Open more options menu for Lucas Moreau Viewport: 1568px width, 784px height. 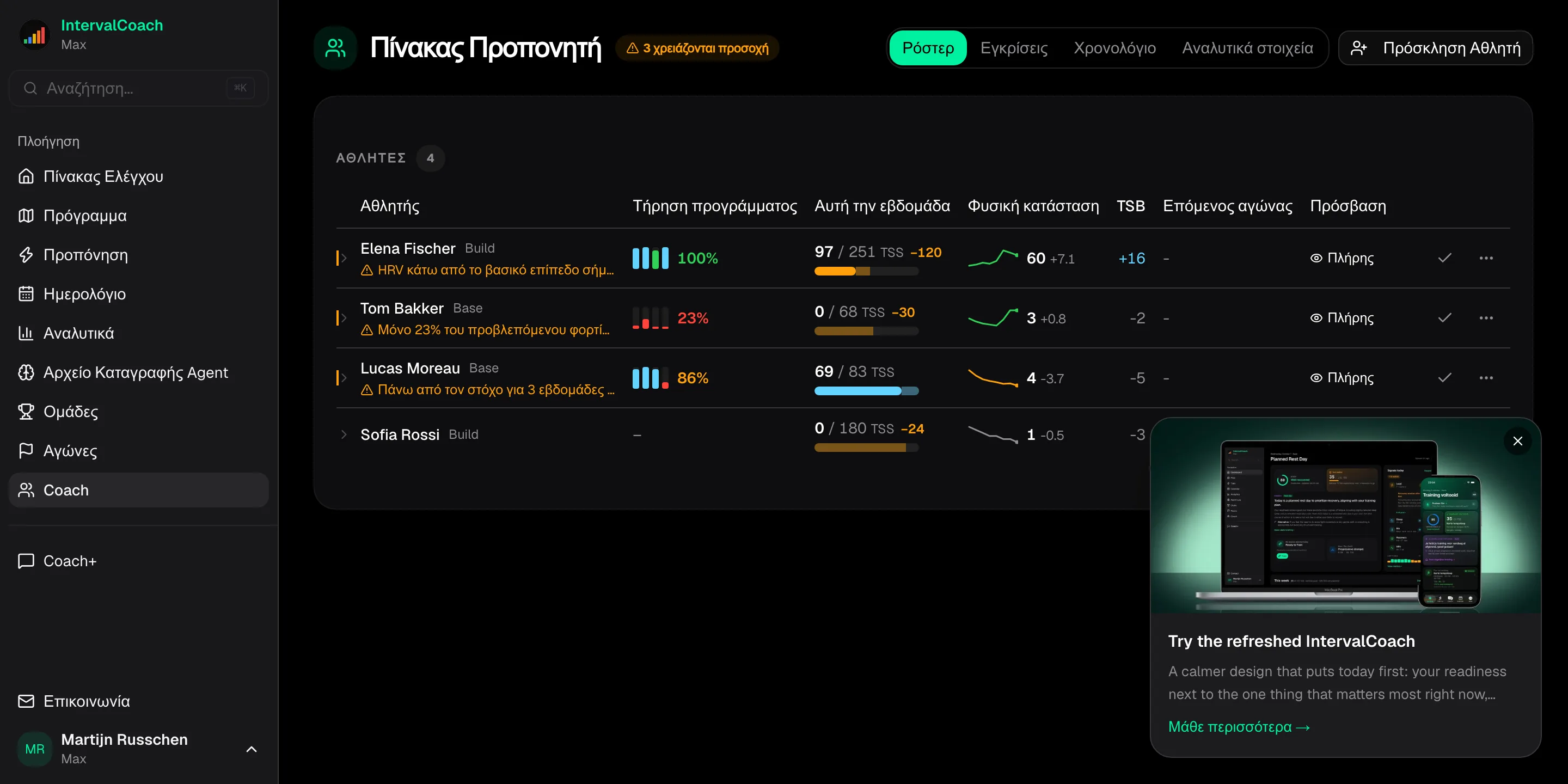click(x=1486, y=378)
